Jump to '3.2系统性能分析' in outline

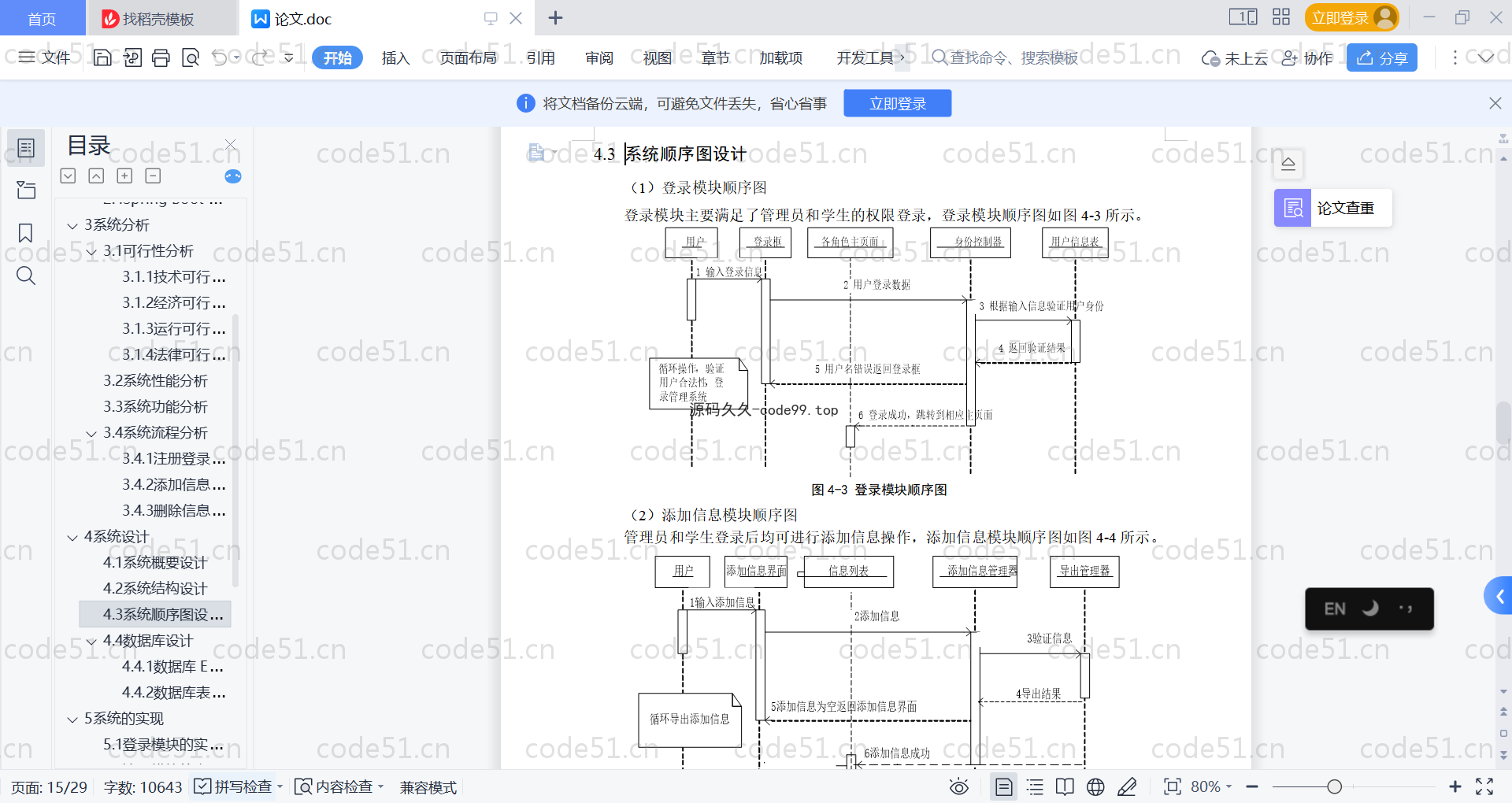point(156,381)
